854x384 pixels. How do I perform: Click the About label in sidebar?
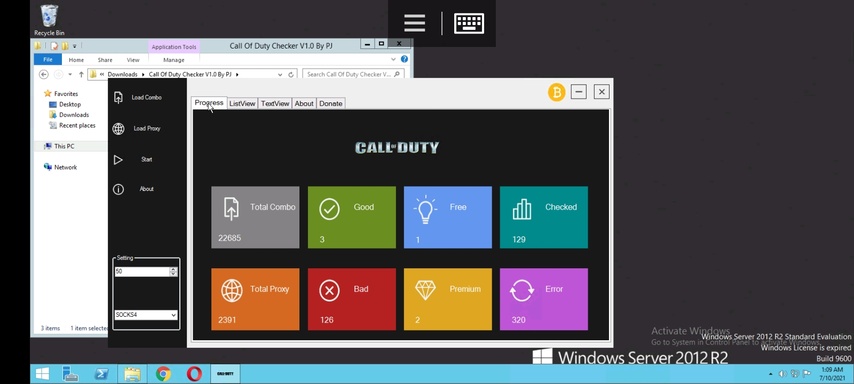[147, 189]
